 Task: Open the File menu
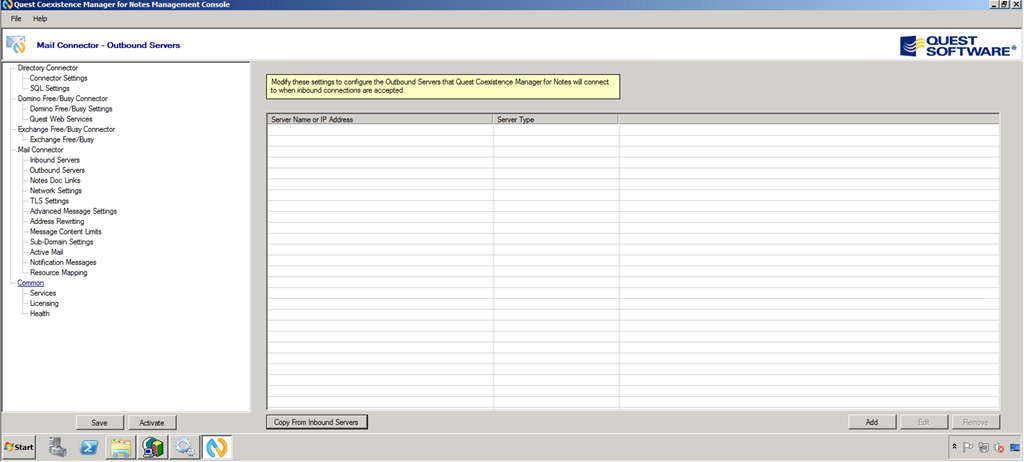pyautogui.click(x=16, y=19)
